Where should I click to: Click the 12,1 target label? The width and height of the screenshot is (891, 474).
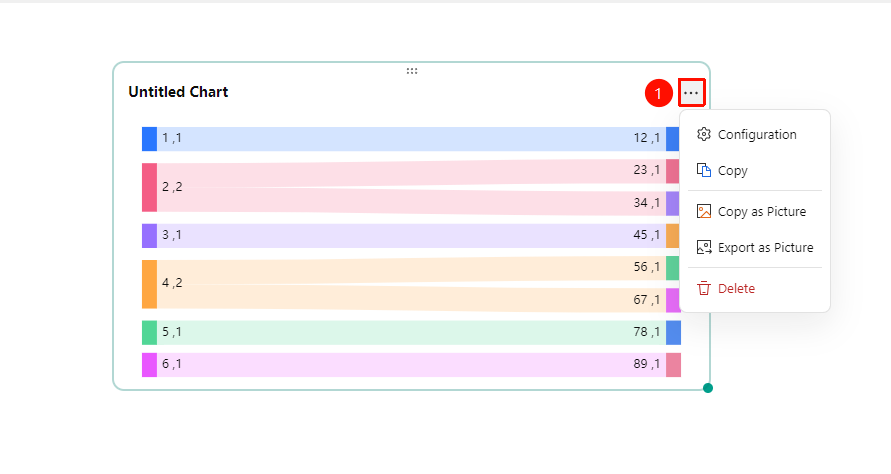tap(647, 138)
